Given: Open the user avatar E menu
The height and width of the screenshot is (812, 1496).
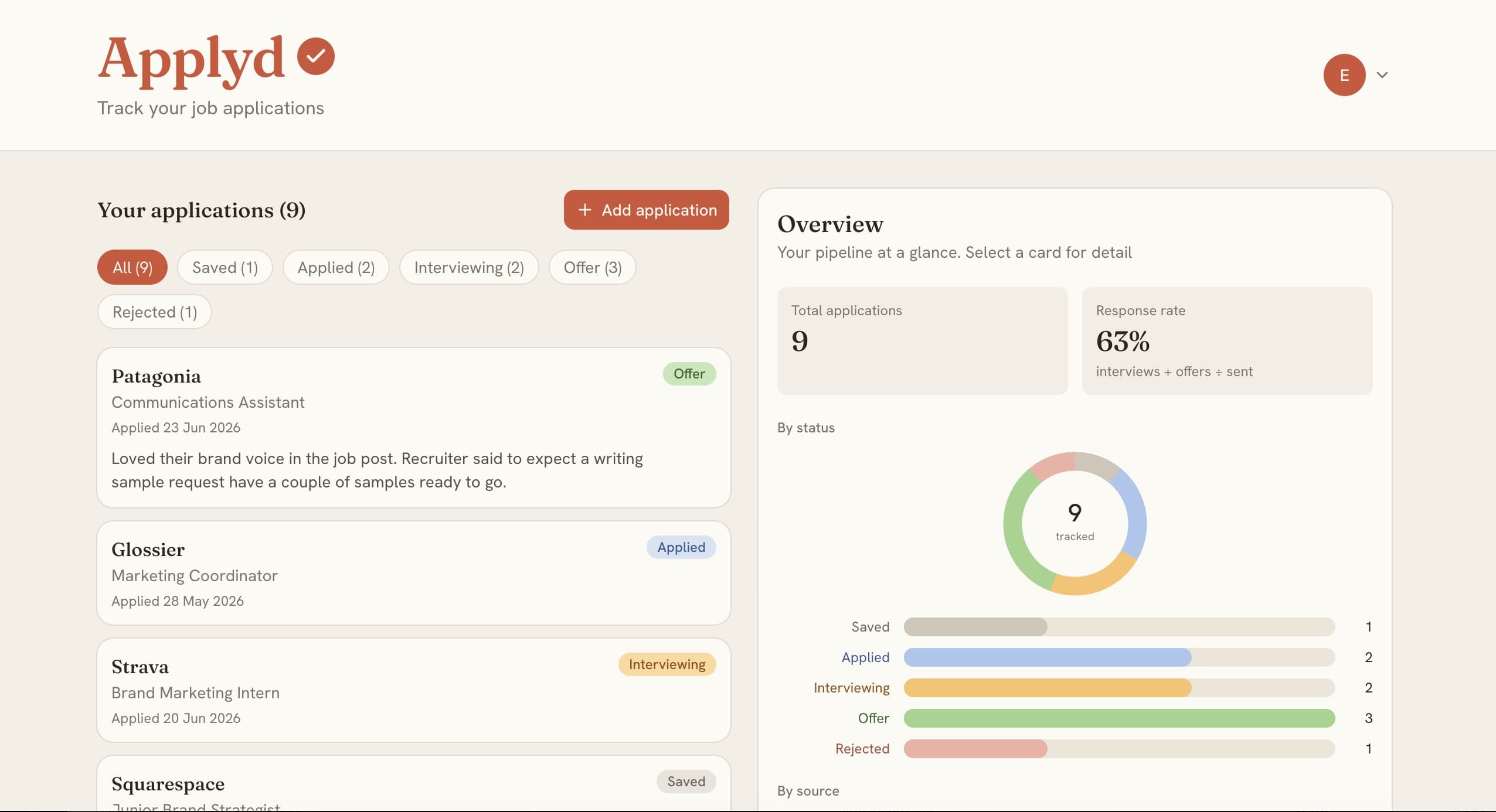Looking at the screenshot, I should [1344, 75].
